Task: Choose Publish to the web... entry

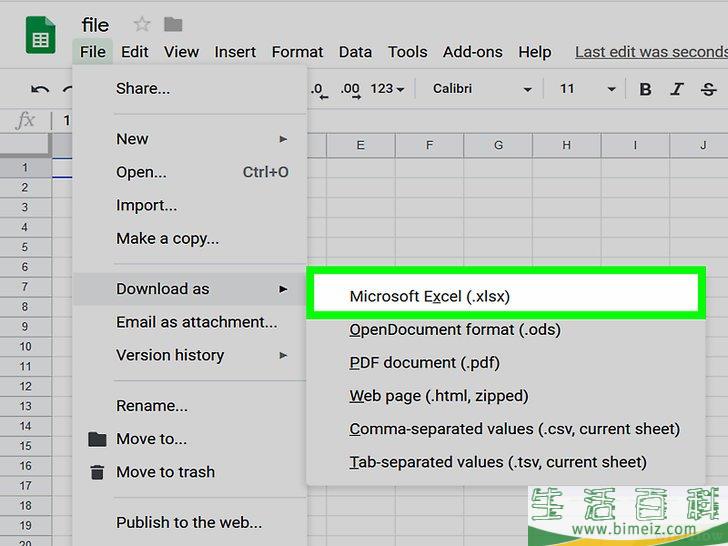Action: (x=189, y=523)
